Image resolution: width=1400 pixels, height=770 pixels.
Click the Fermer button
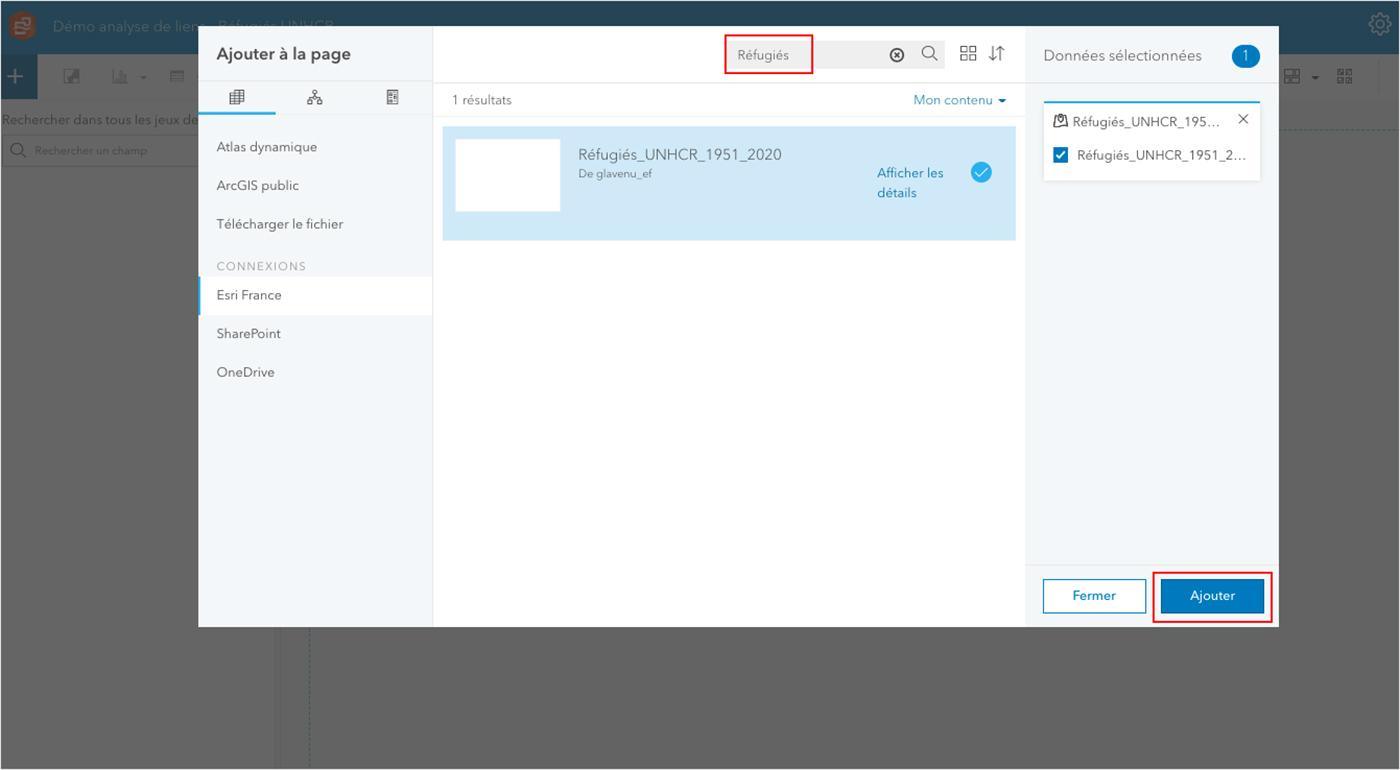(x=1094, y=596)
